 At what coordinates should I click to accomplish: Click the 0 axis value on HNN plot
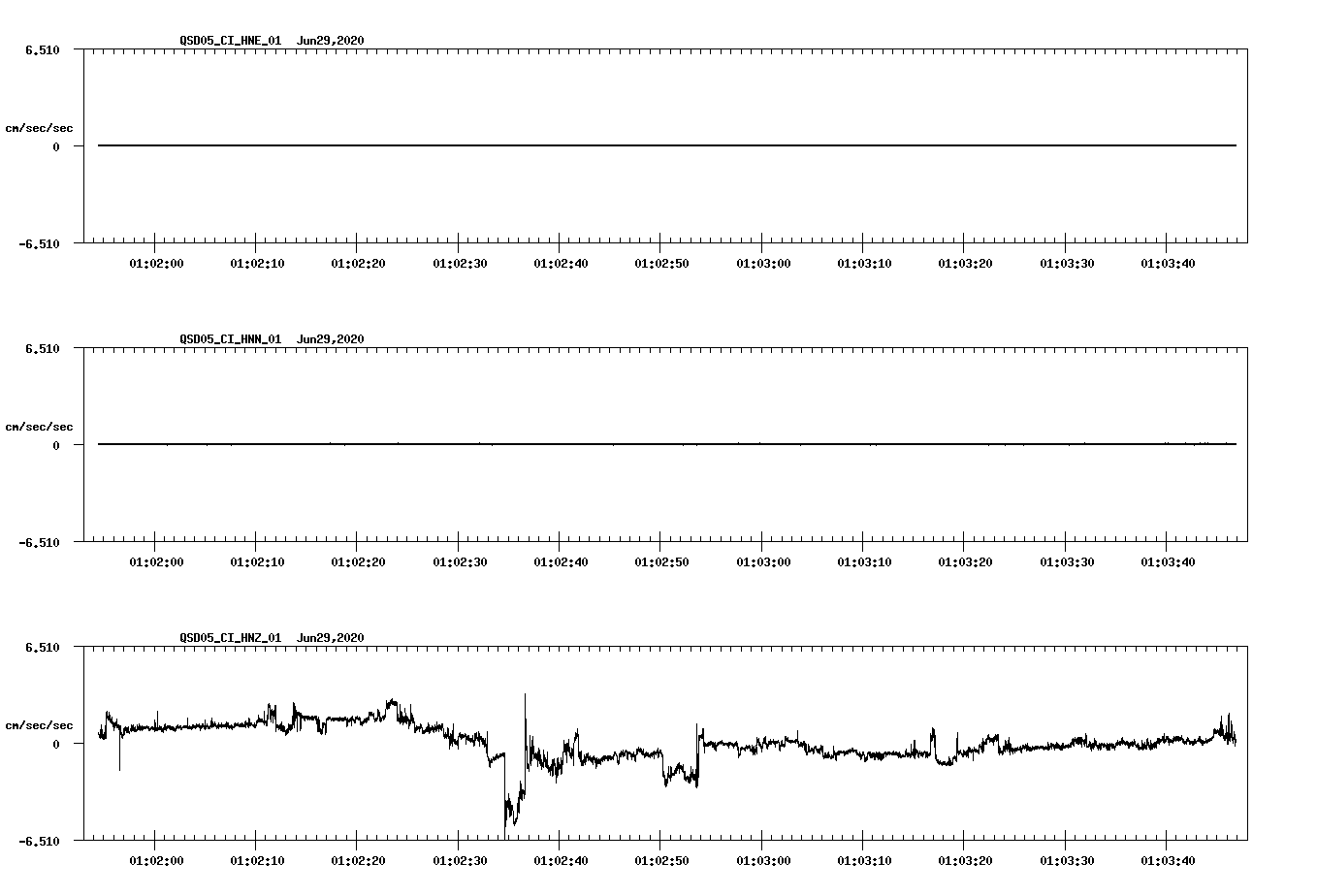pyautogui.click(x=56, y=446)
